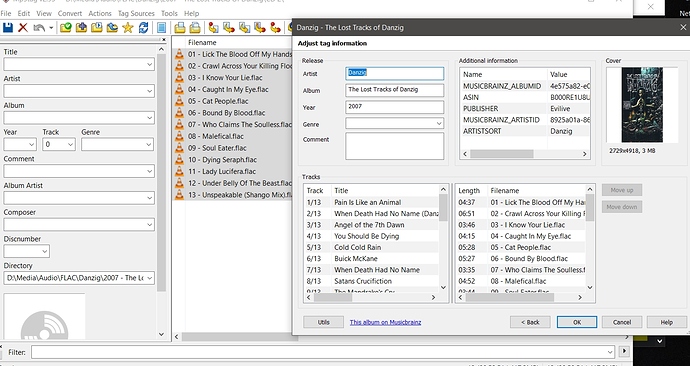Open the Year dropdown in tag panel
The image size is (690, 366).
click(32, 144)
